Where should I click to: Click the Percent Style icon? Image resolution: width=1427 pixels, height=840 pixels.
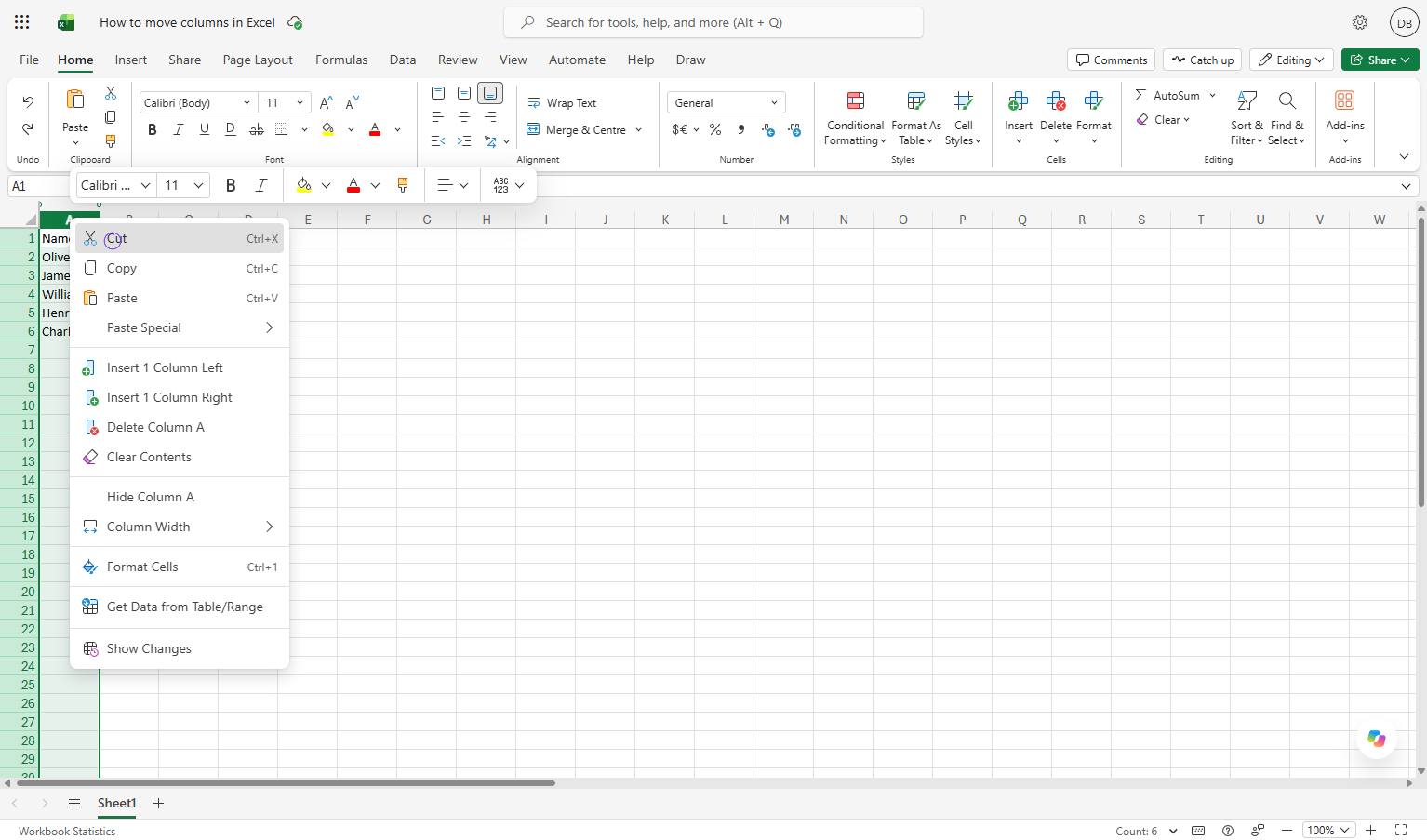715,129
